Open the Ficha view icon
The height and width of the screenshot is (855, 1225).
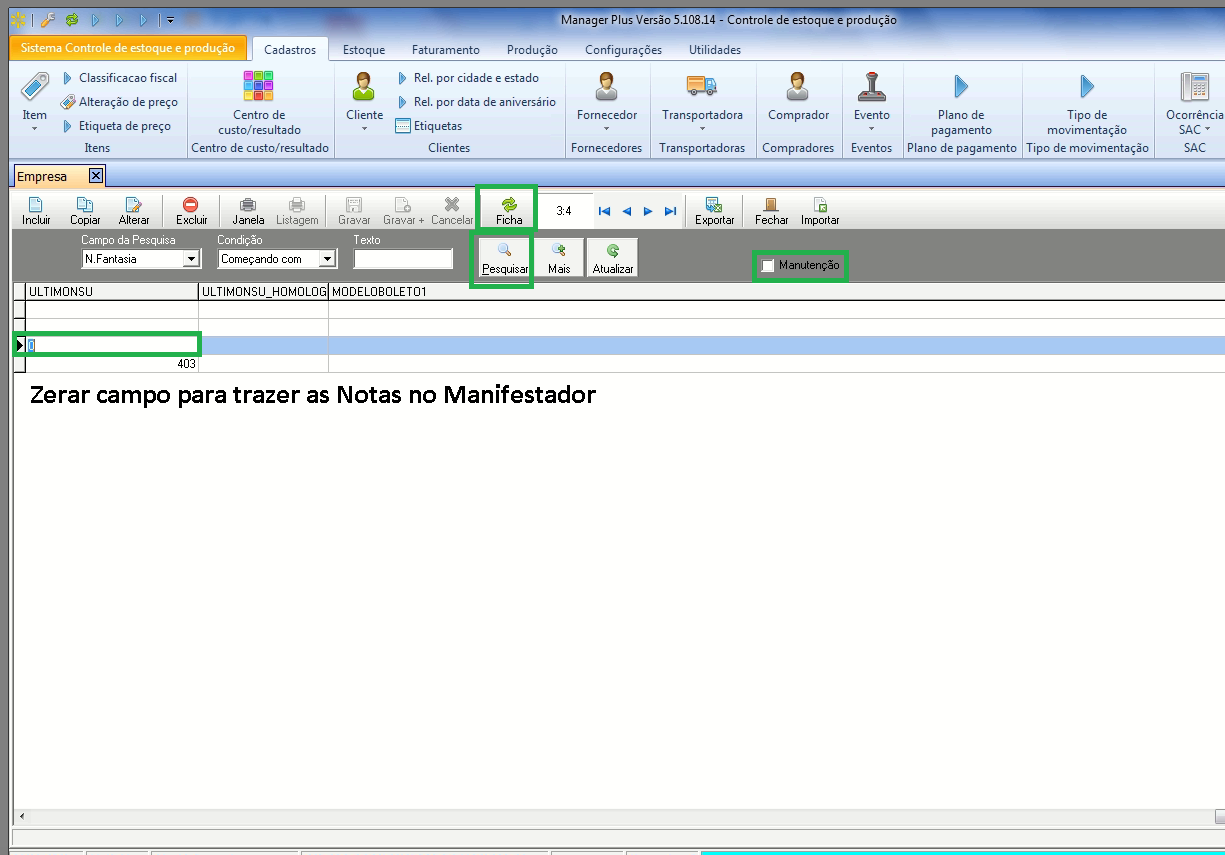pos(509,205)
